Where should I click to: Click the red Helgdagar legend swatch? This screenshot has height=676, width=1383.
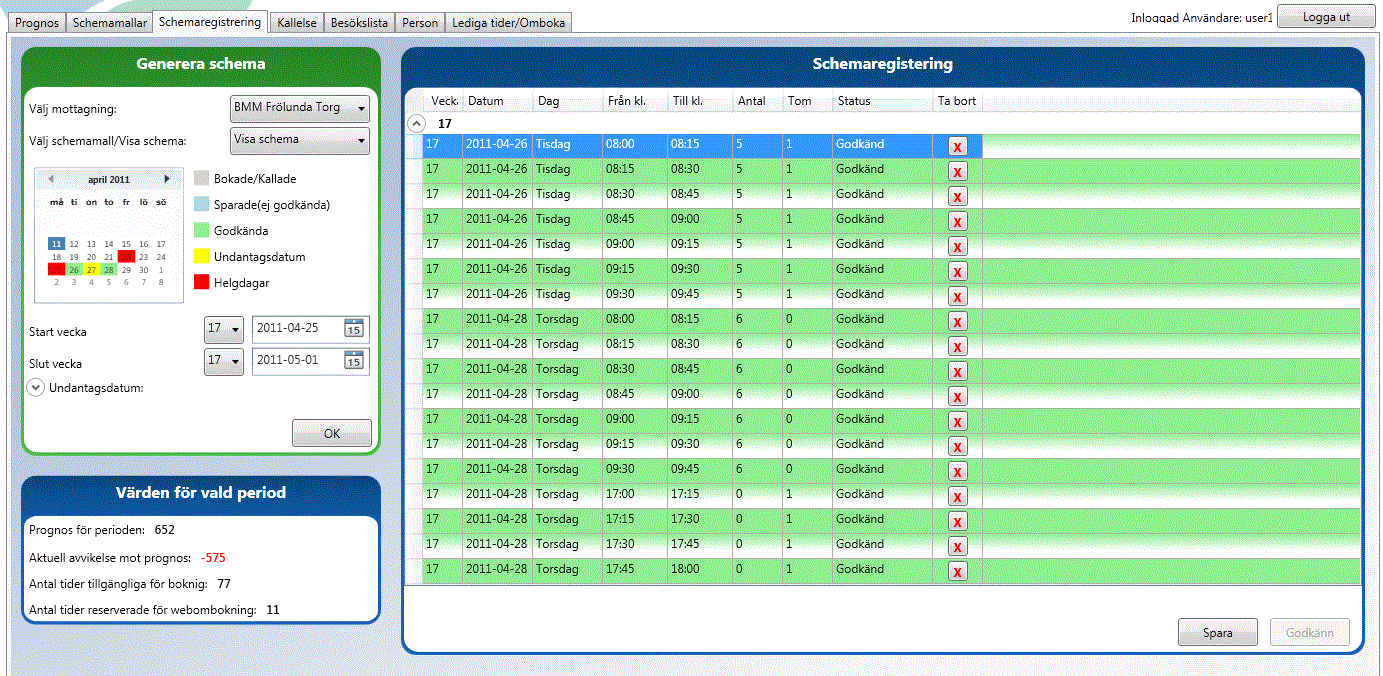coord(202,283)
